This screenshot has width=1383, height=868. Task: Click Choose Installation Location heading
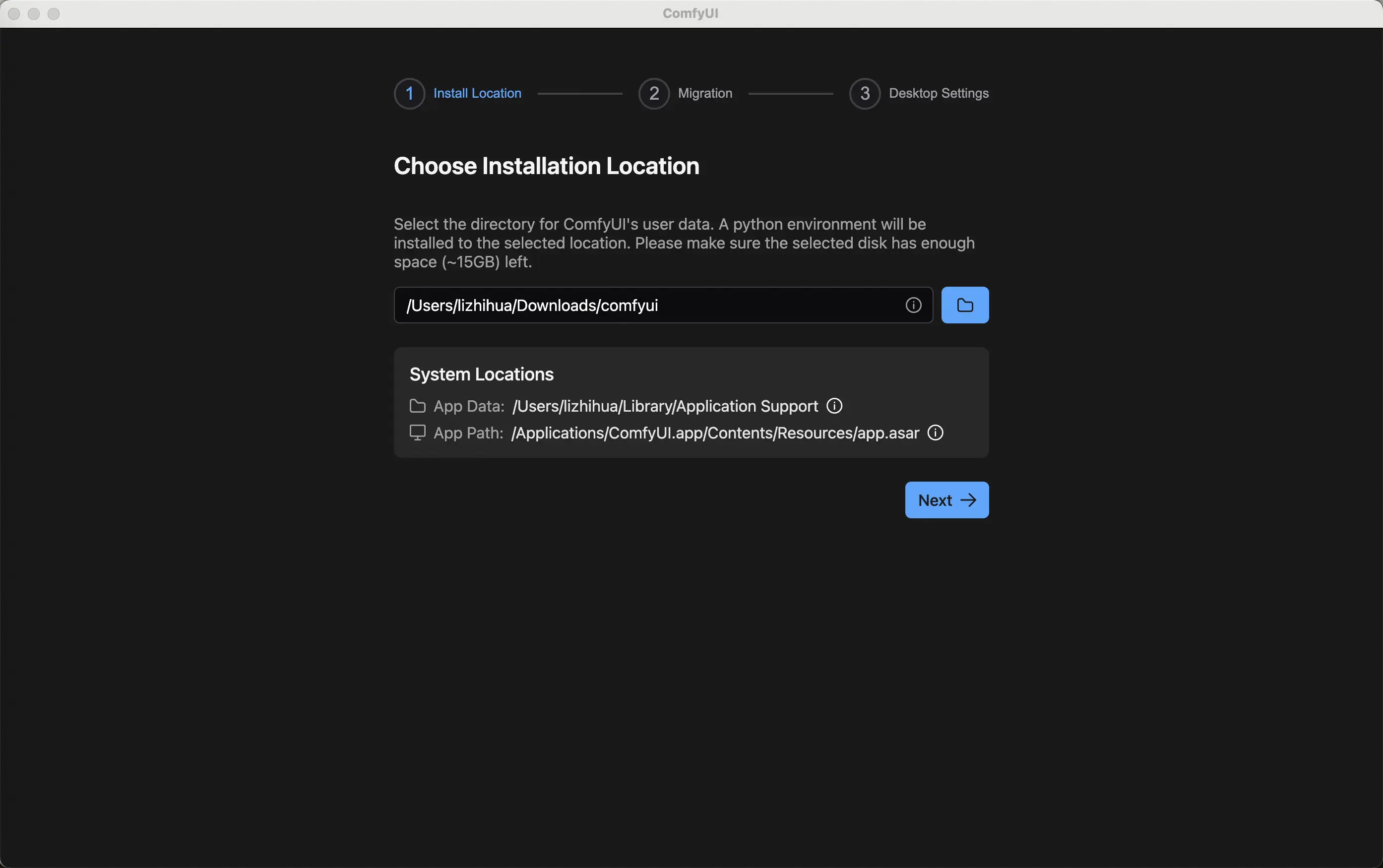(547, 166)
